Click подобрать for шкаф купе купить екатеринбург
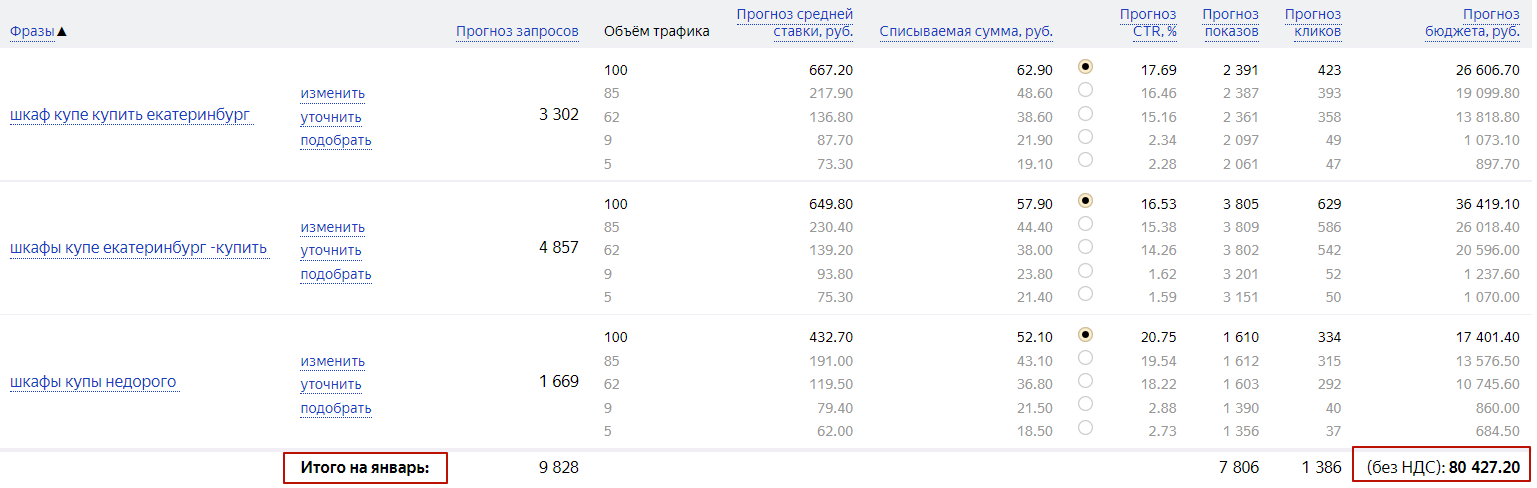Screen dimensions: 1537x488 [336, 140]
